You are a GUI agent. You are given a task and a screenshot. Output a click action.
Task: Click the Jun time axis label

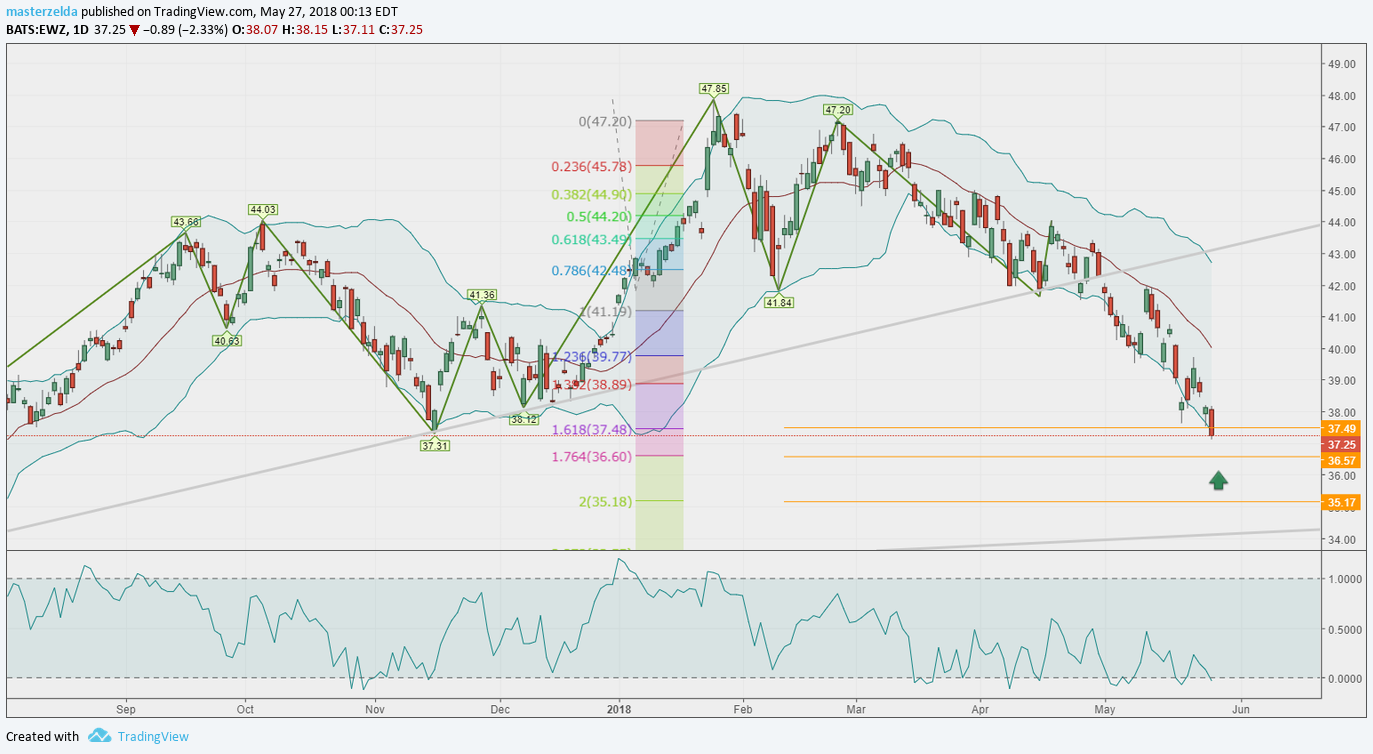(1240, 709)
